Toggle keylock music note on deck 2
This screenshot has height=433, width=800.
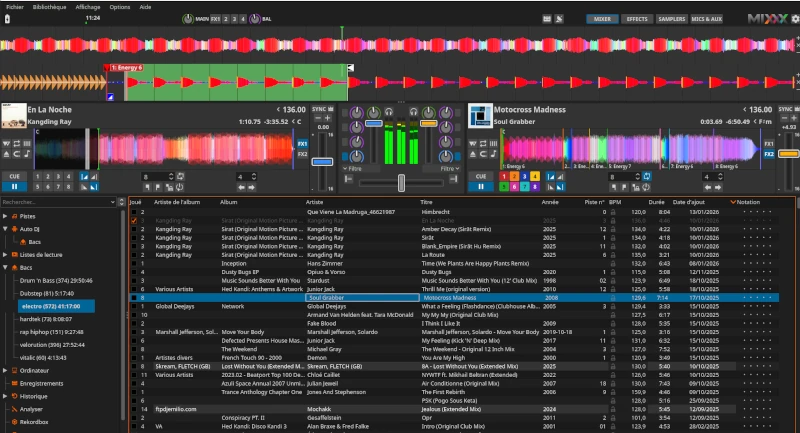coord(493,154)
